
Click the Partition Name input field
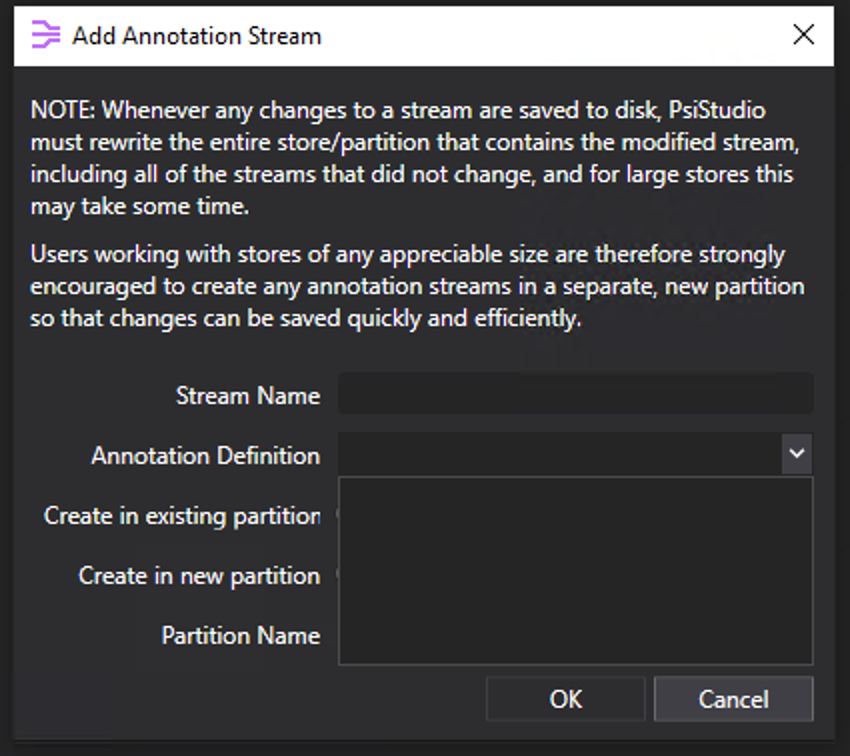[x=575, y=635]
